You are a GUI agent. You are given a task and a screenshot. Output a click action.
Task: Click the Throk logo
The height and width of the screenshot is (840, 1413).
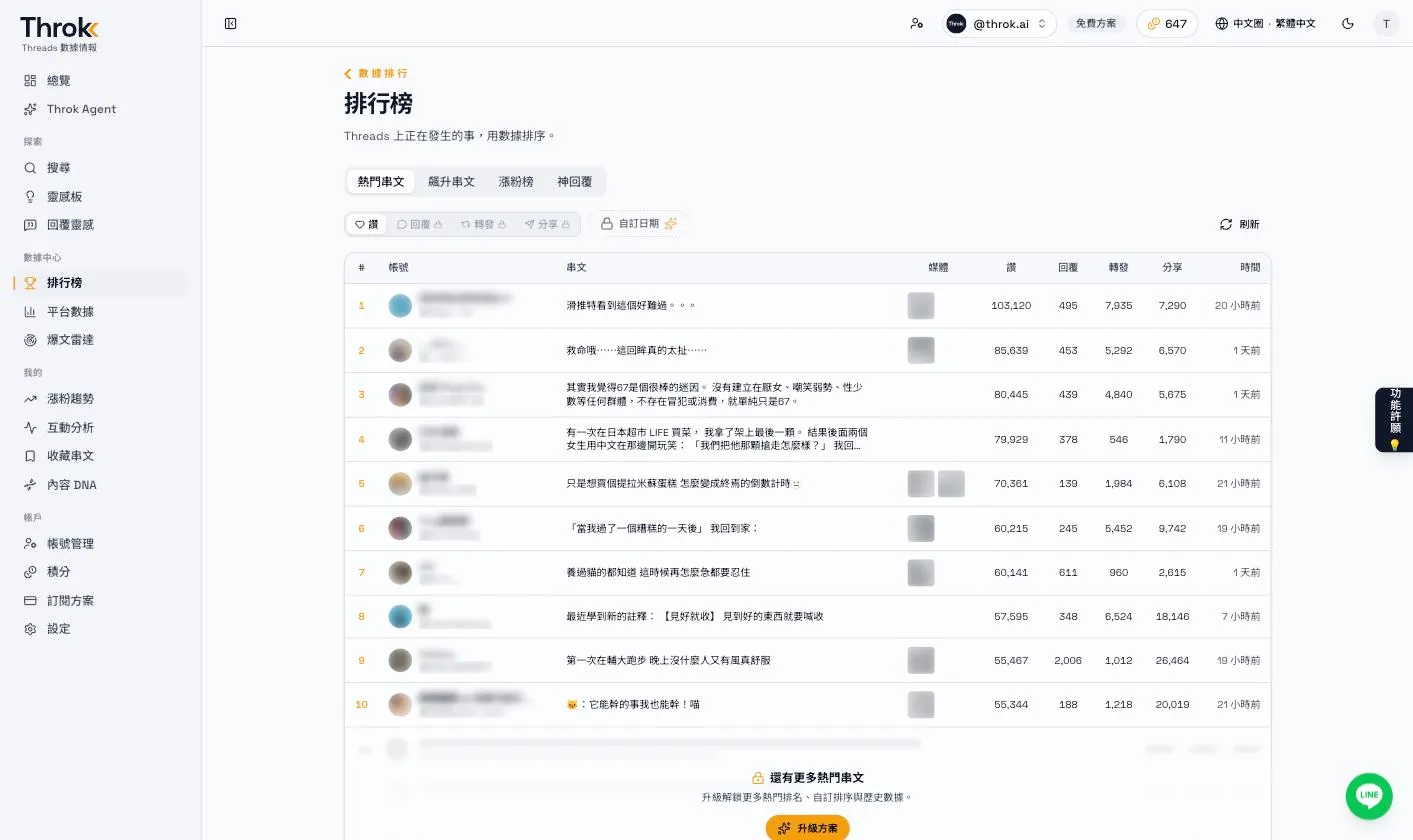[59, 27]
